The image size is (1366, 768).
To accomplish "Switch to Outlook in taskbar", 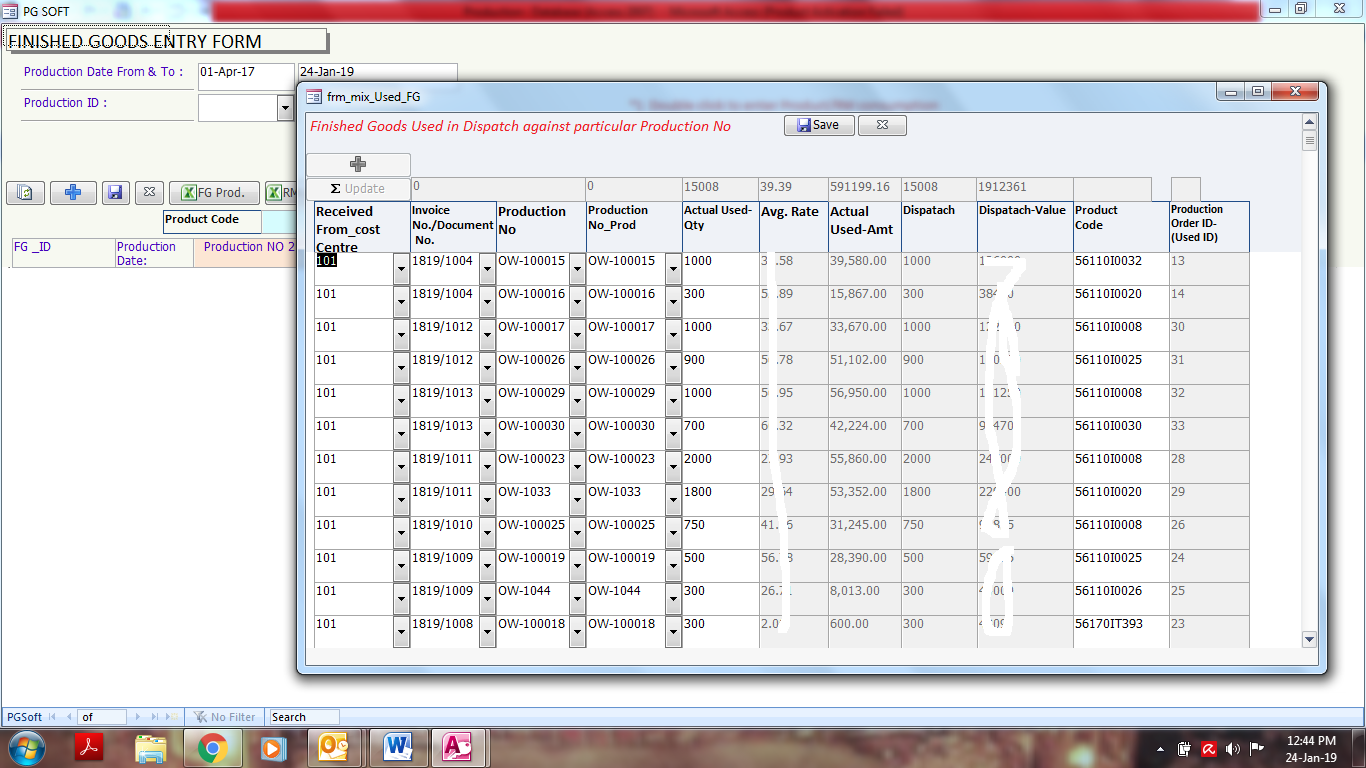I will [x=335, y=748].
